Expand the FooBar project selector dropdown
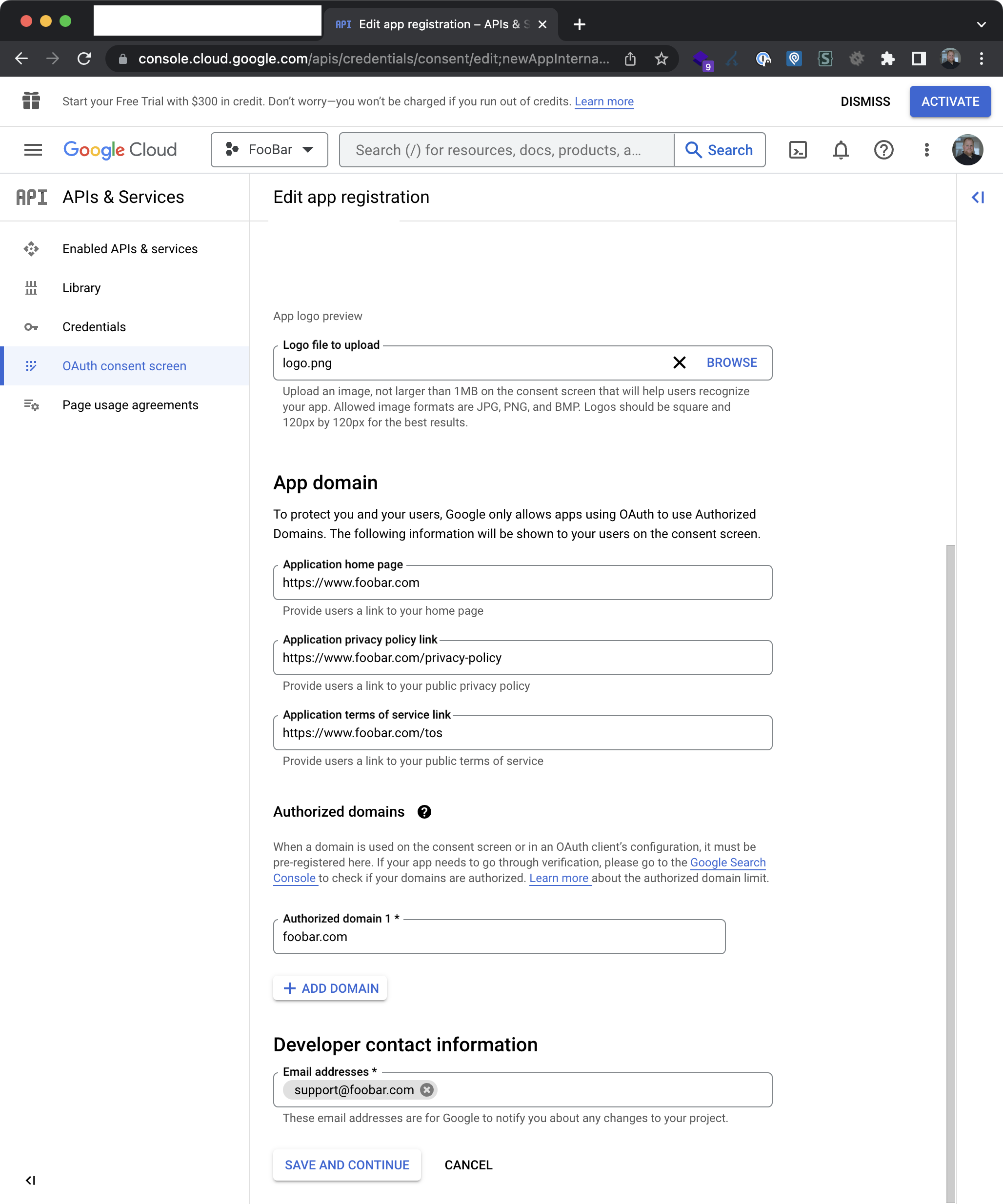Screen dimensions: 1003x1204 click(x=269, y=150)
